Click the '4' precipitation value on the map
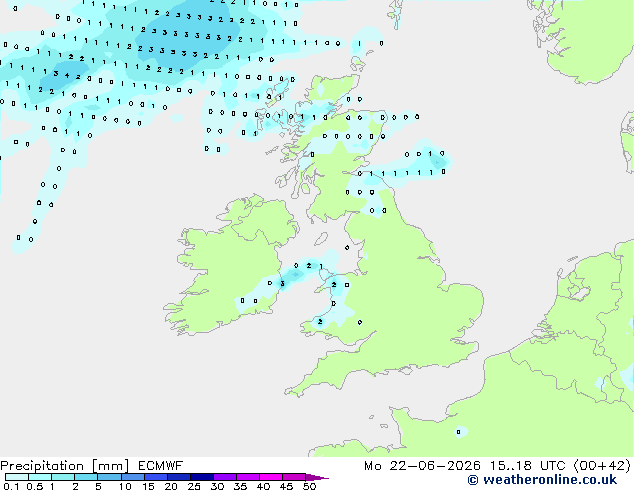The height and width of the screenshot is (490, 634). tap(67, 75)
